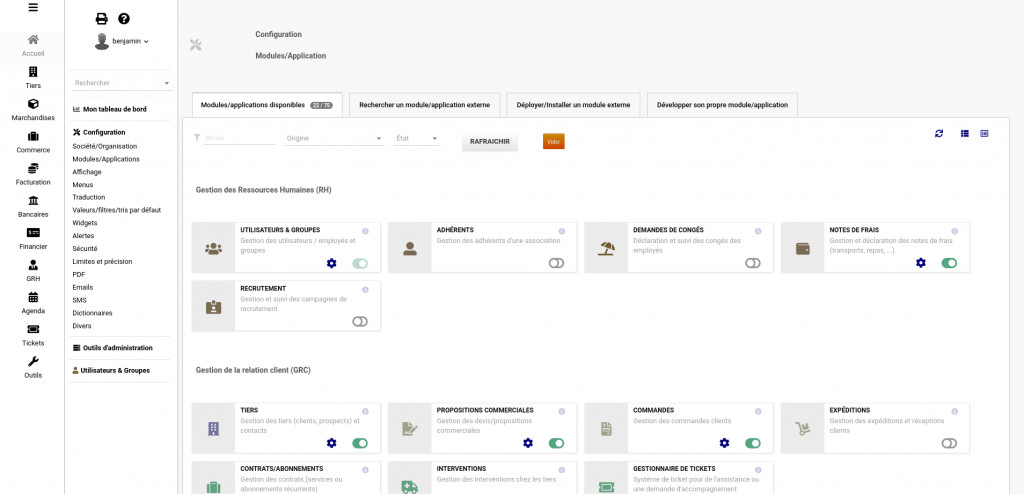Open the Origine filter dropdown
The width and height of the screenshot is (1024, 494).
pyautogui.click(x=334, y=139)
